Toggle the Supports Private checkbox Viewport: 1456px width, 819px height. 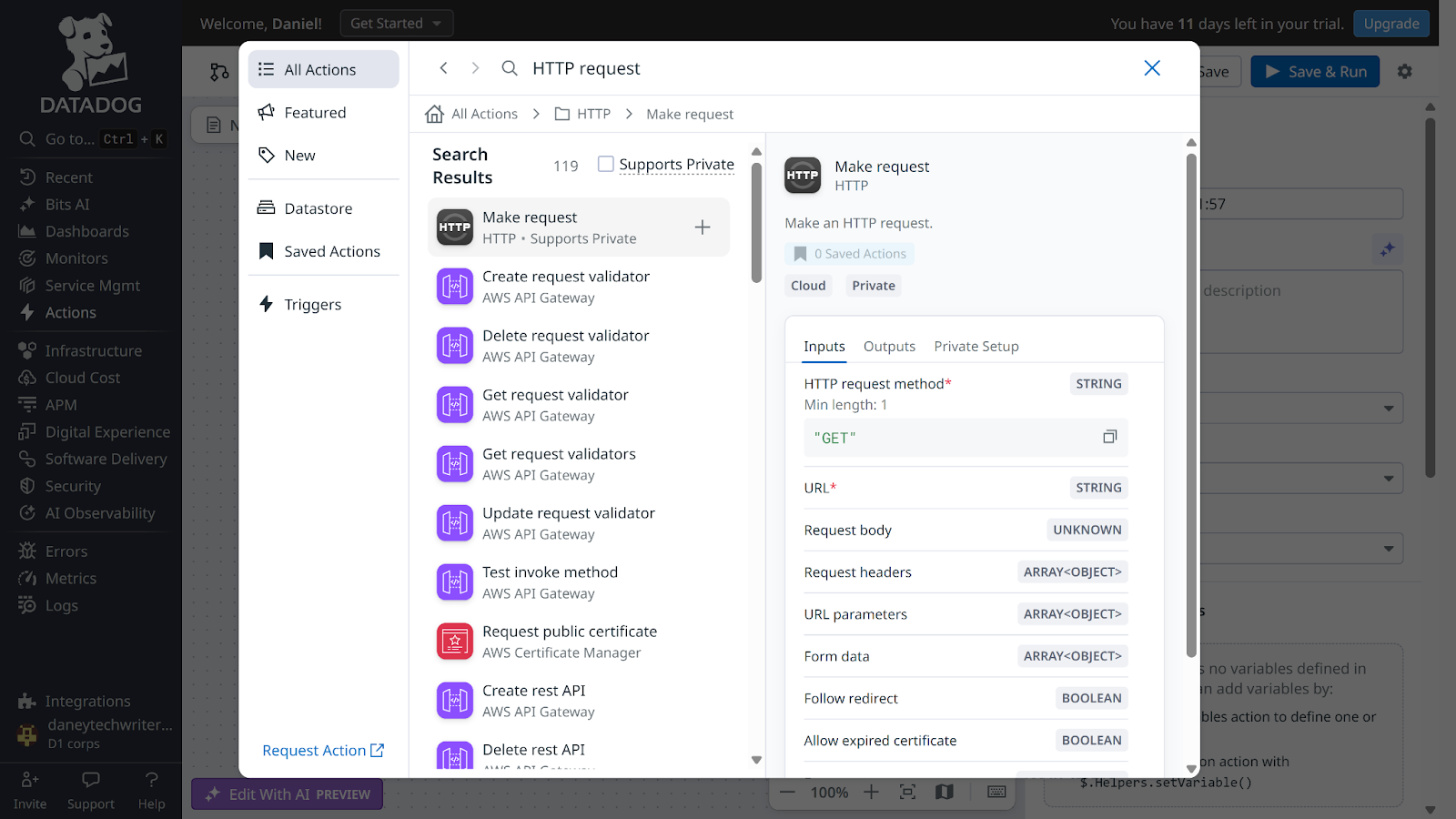(x=605, y=164)
